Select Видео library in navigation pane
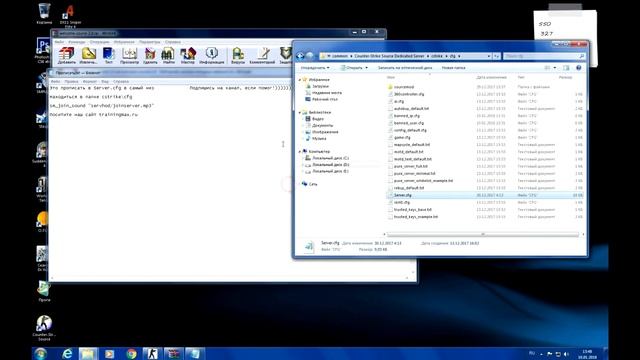 click(318, 119)
